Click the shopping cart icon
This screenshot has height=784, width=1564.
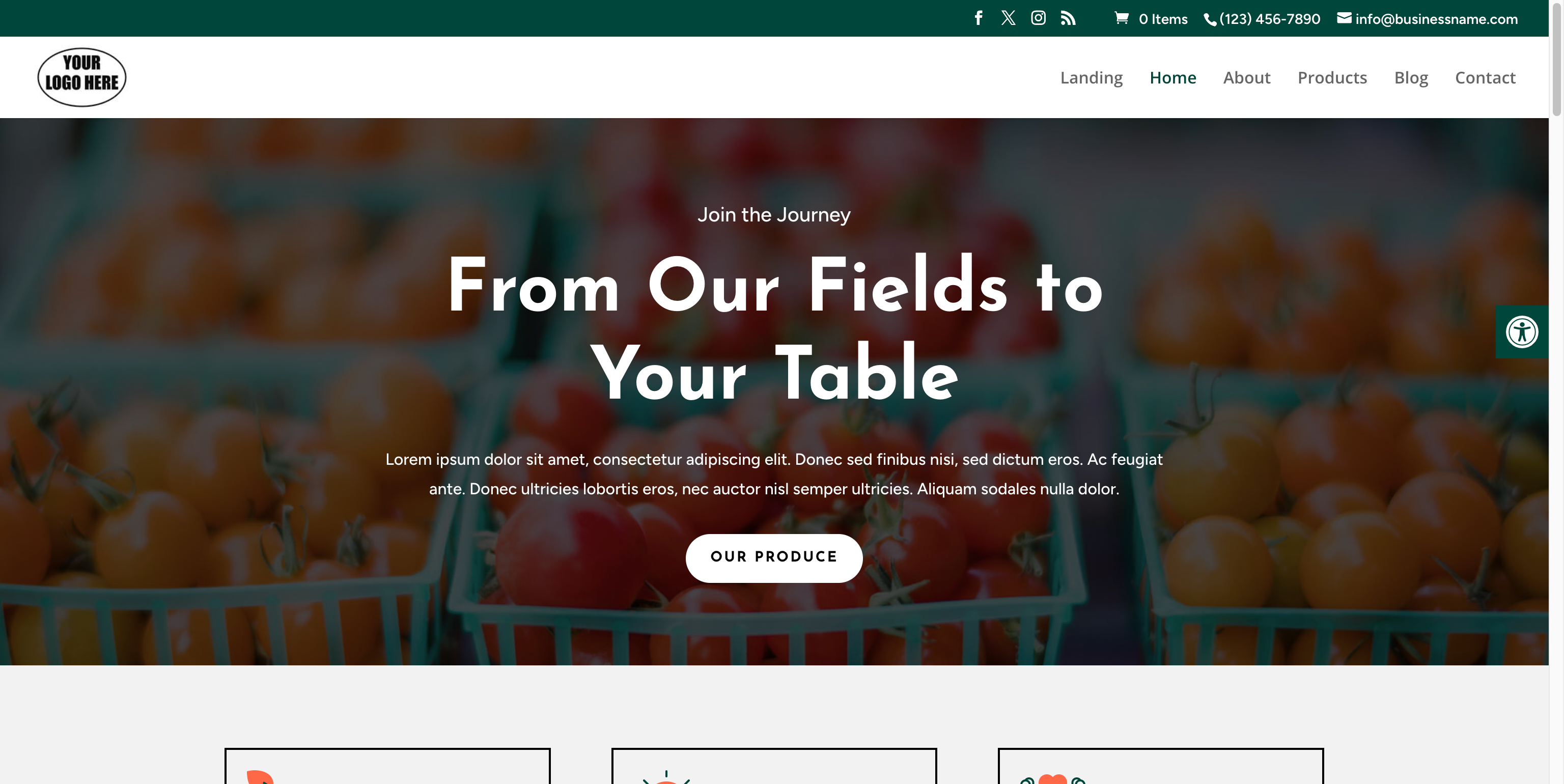[x=1122, y=18]
